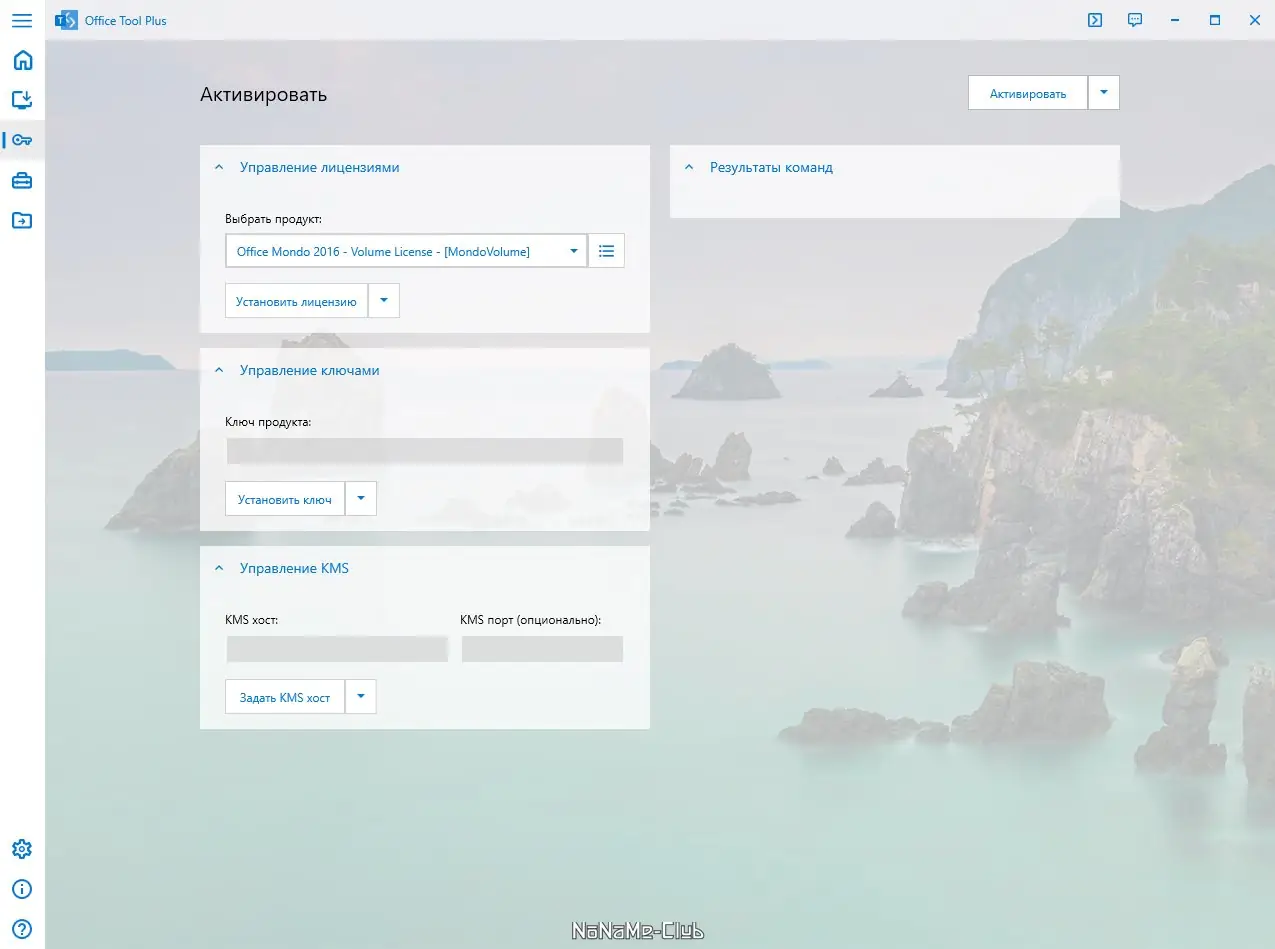This screenshot has height=949, width=1275.
Task: Open dropdown arrow next to Установить ключ
Action: (x=361, y=499)
